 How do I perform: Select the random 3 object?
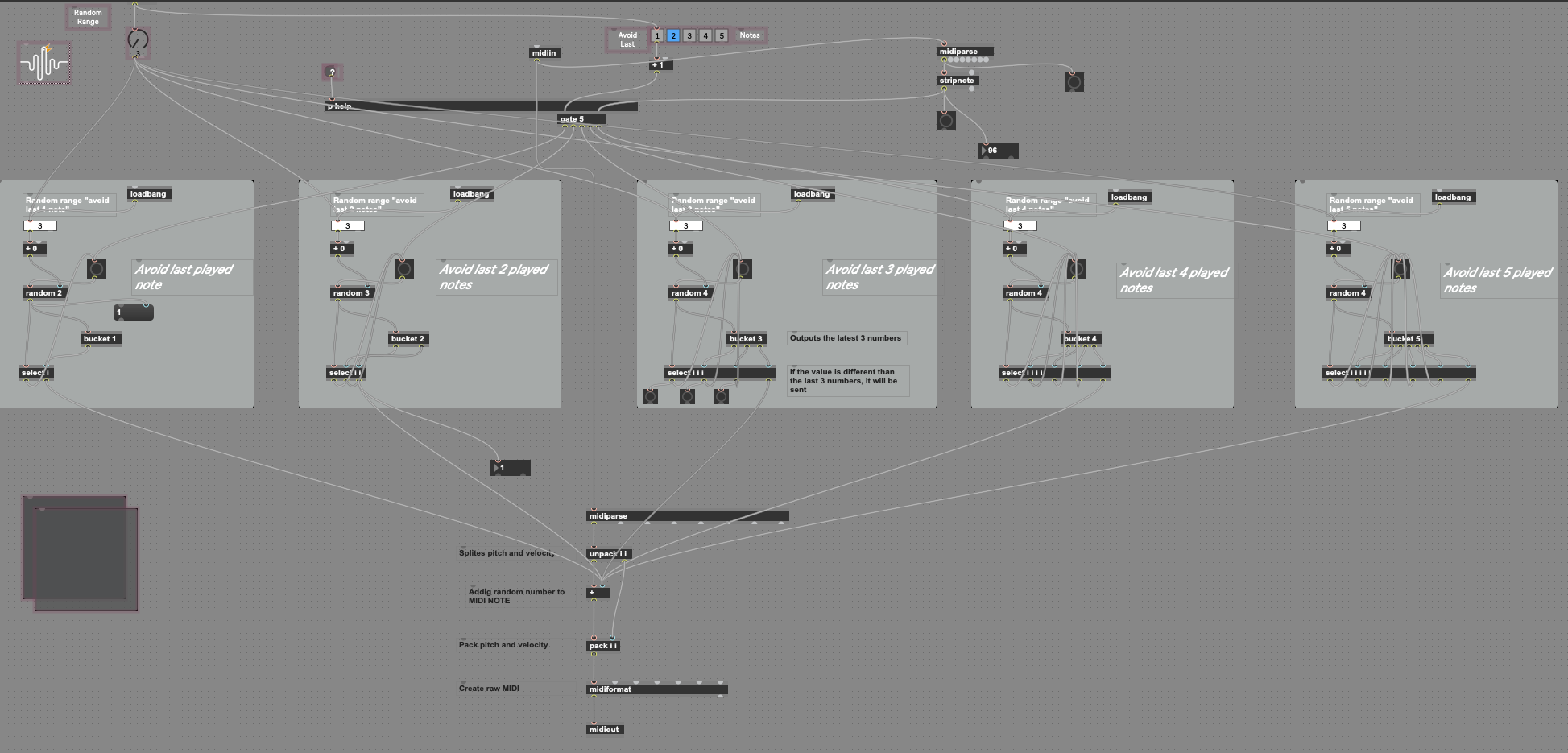click(x=352, y=293)
